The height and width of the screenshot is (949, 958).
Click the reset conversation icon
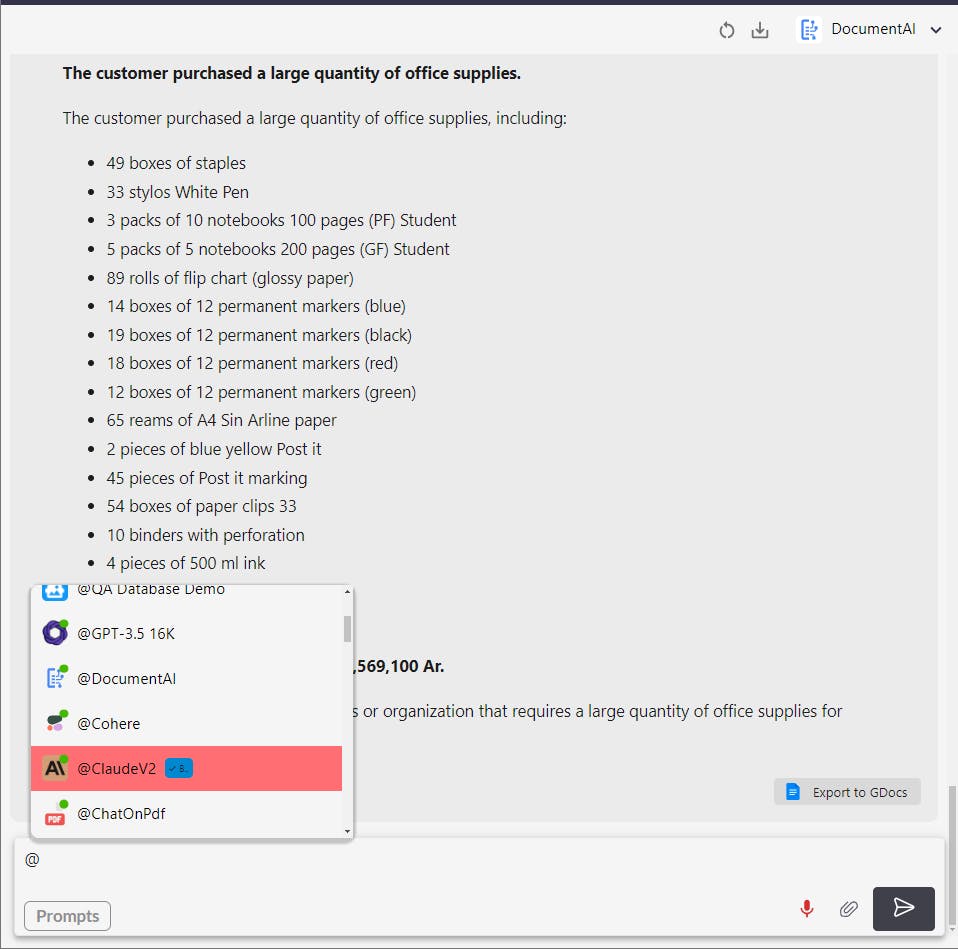tap(727, 30)
